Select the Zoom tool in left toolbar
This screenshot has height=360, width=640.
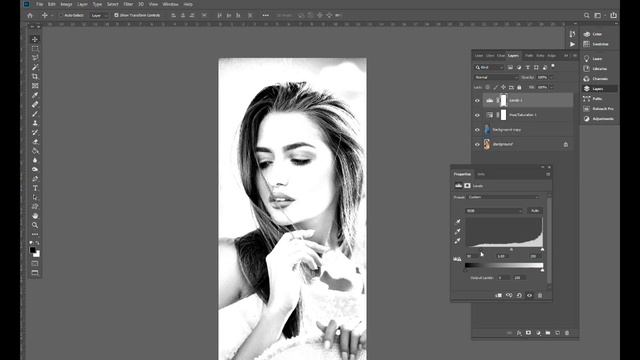click(x=35, y=225)
